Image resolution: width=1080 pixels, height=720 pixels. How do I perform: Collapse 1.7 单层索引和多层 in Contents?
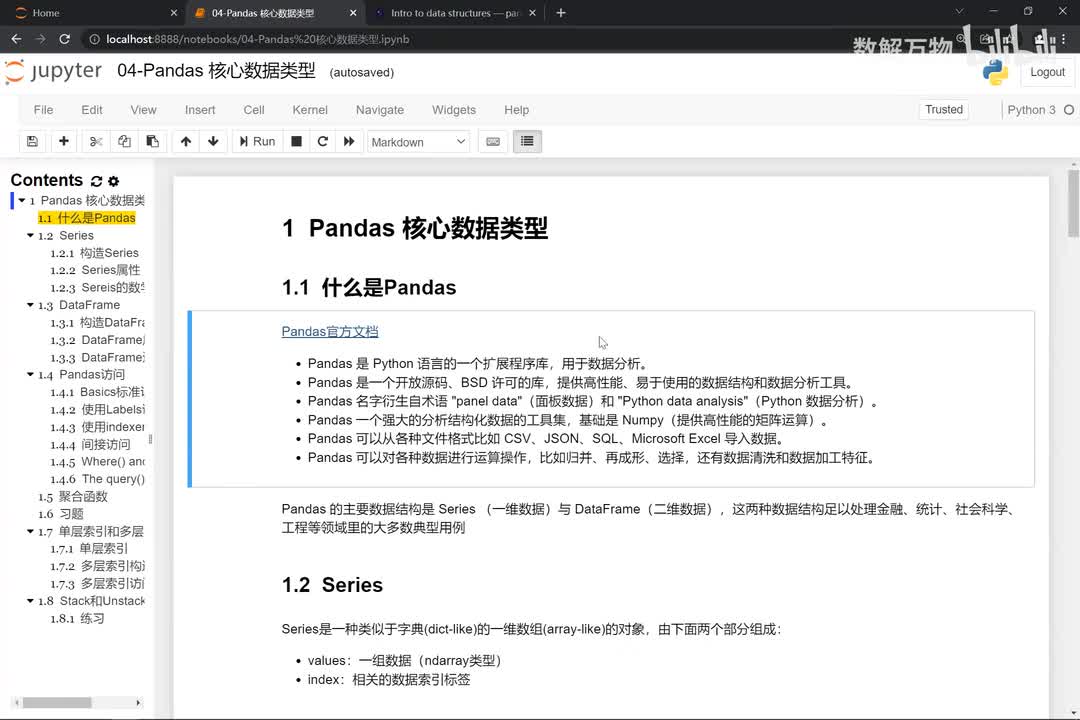coord(30,531)
